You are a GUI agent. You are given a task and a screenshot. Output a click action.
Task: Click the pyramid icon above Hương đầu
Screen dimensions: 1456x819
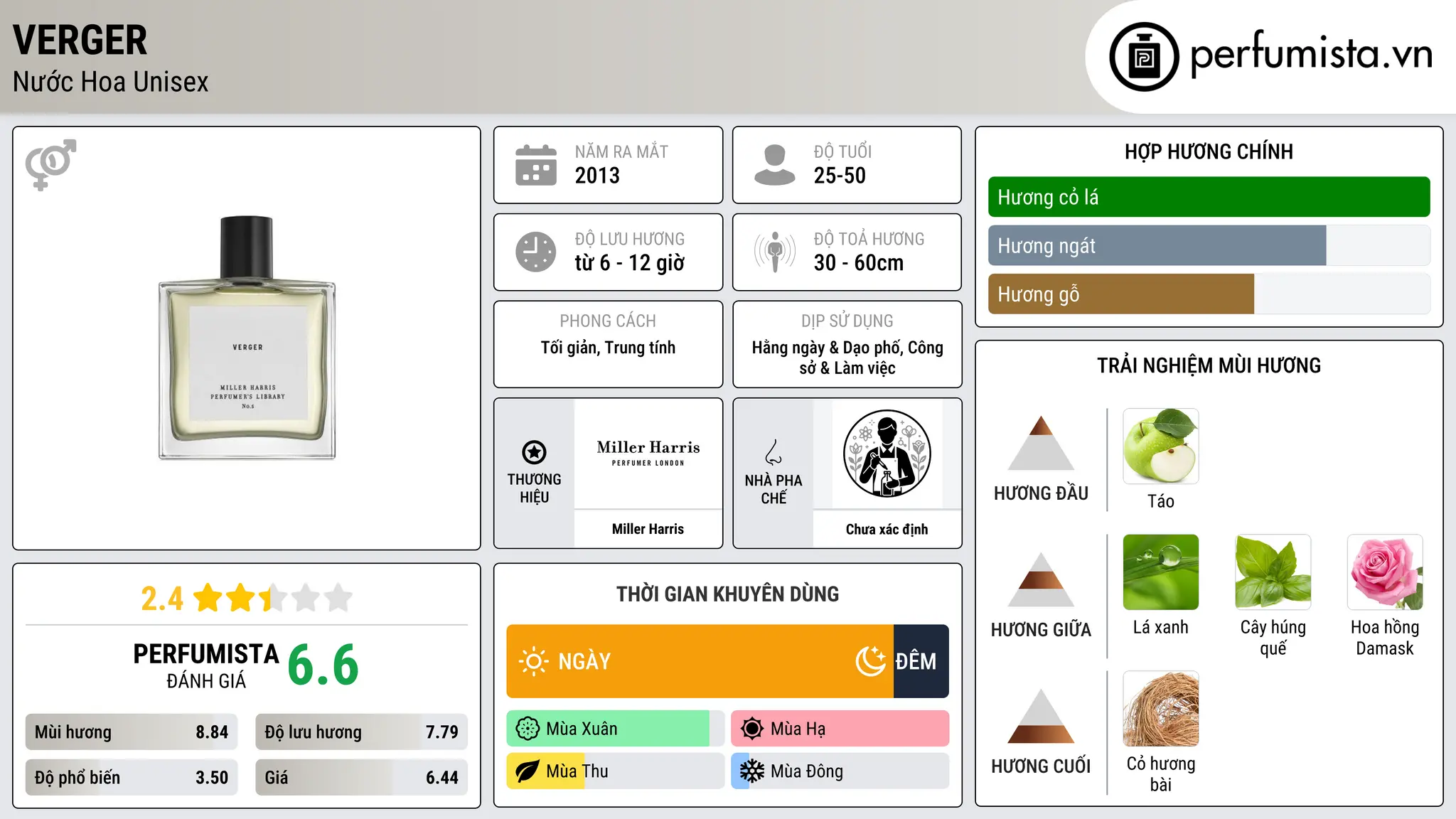point(1041,443)
